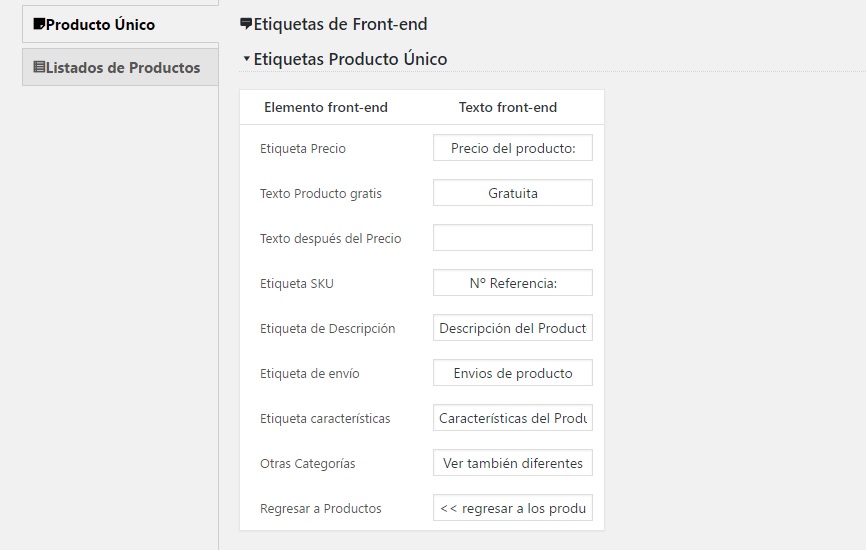Click the Texto front-end column header
Screen dimensions: 866x550
[508, 107]
